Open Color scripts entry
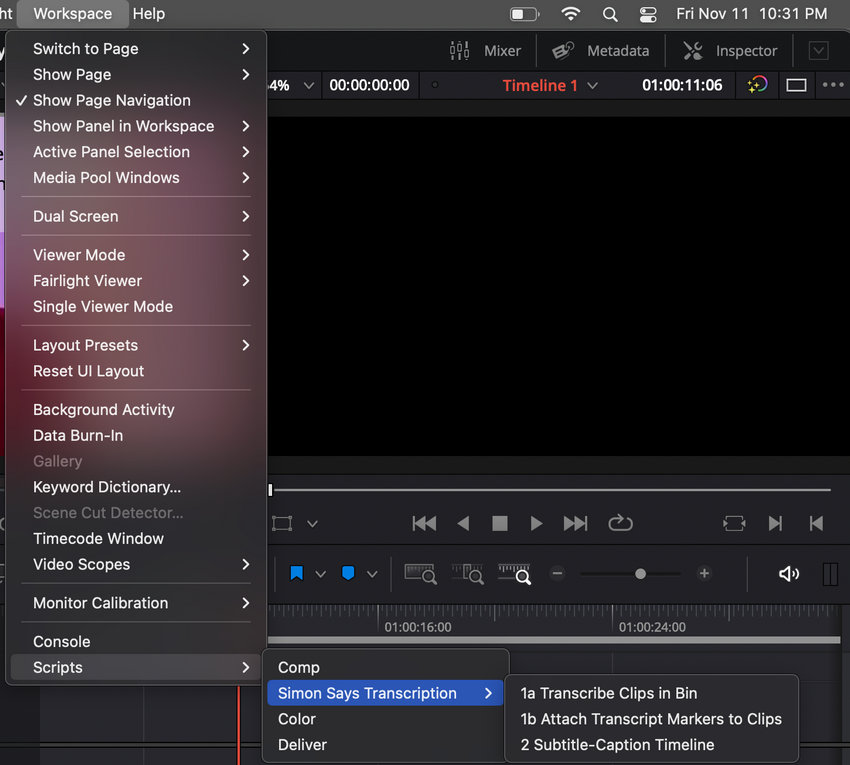 385,719
